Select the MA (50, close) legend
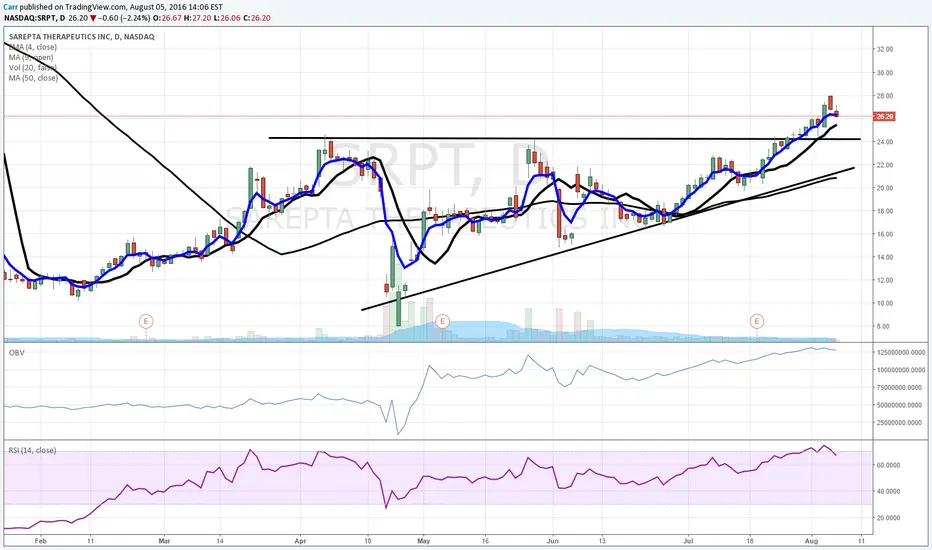The height and width of the screenshot is (550, 932). pos(33,78)
